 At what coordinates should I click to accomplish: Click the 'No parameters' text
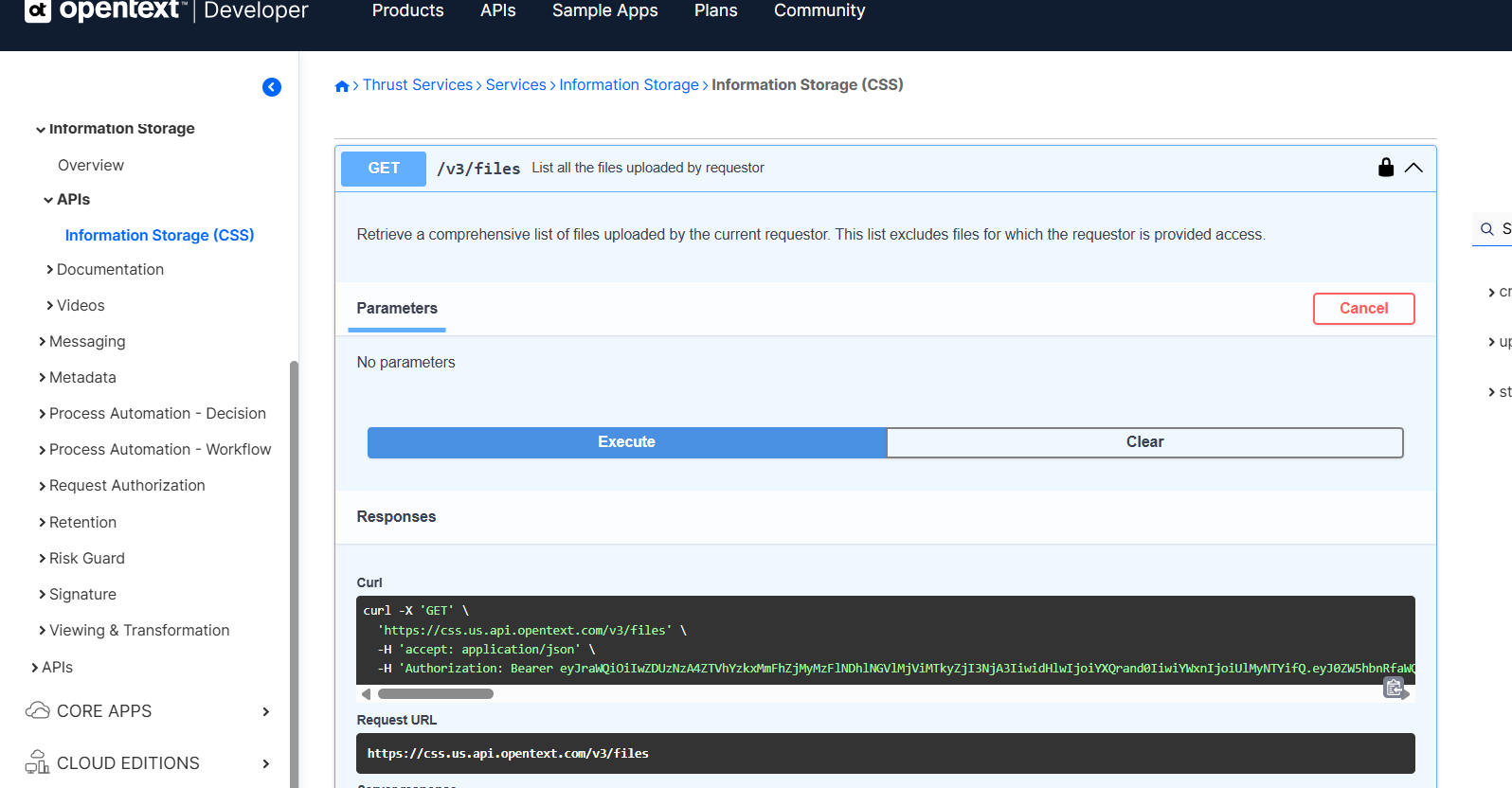[x=406, y=363]
